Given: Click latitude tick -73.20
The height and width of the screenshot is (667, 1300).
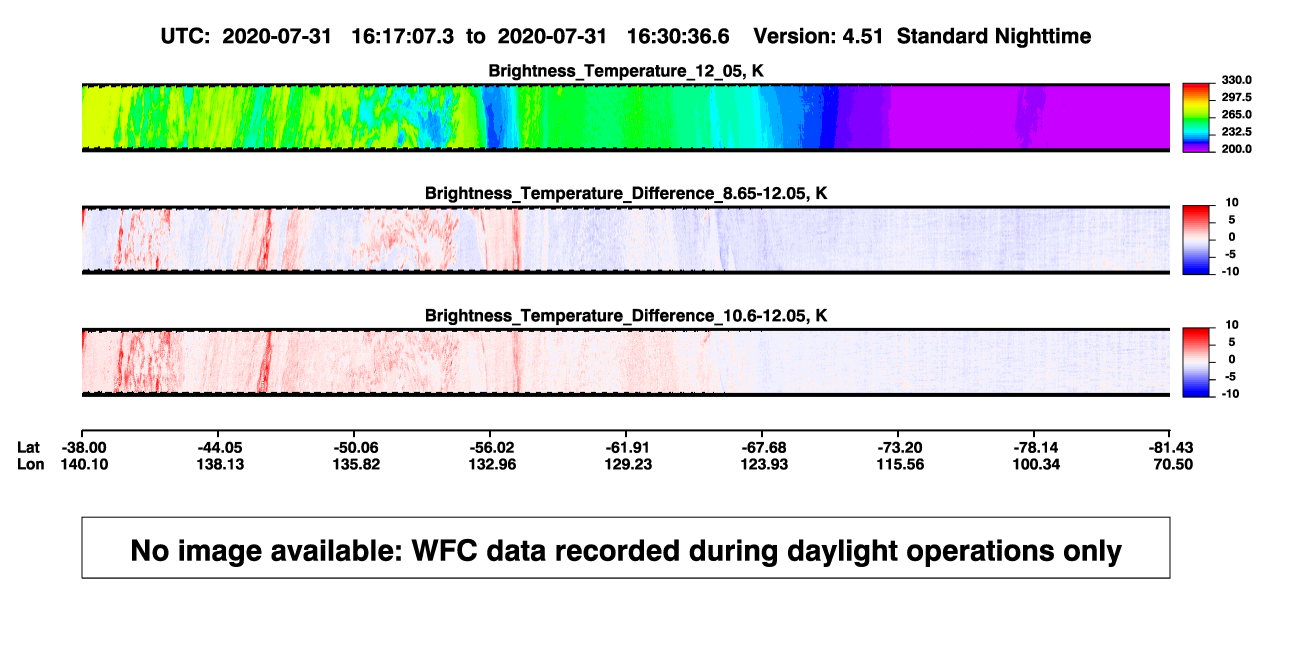Looking at the screenshot, I should click(900, 447).
